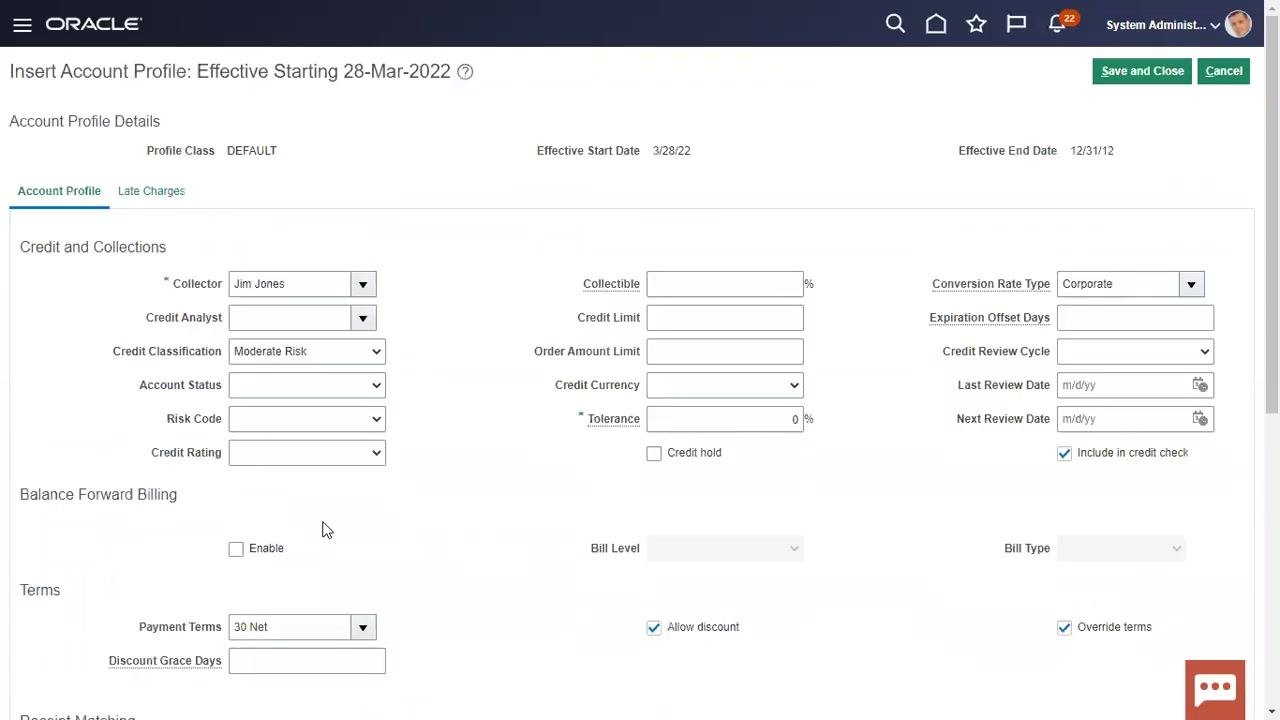Click the Collectible percentage input field
Image resolution: width=1280 pixels, height=720 pixels.
click(x=725, y=284)
